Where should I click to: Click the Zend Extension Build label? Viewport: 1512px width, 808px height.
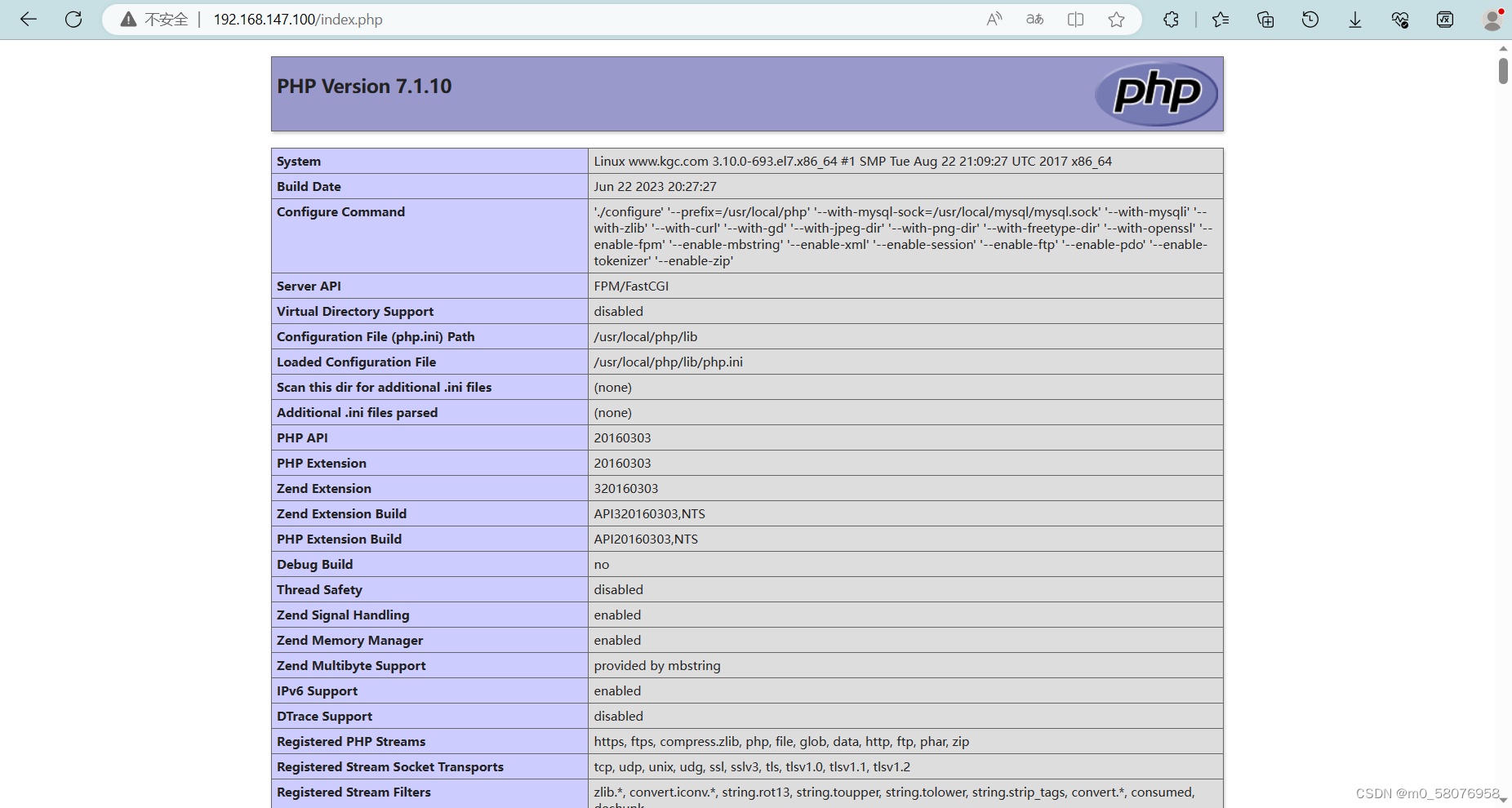tap(341, 514)
